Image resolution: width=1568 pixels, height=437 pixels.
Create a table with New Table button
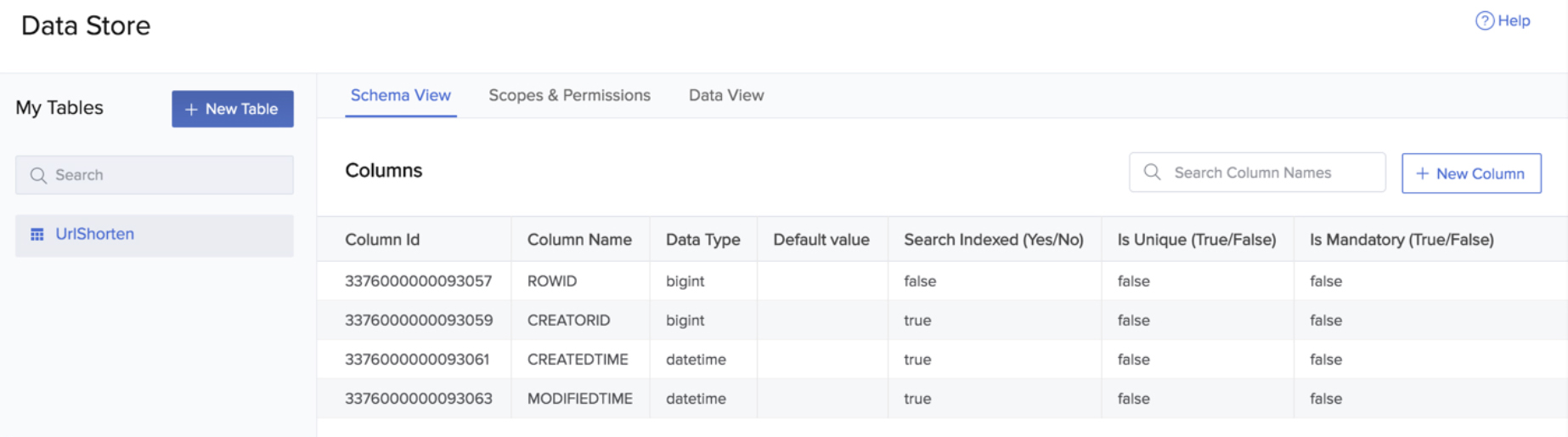(x=233, y=109)
